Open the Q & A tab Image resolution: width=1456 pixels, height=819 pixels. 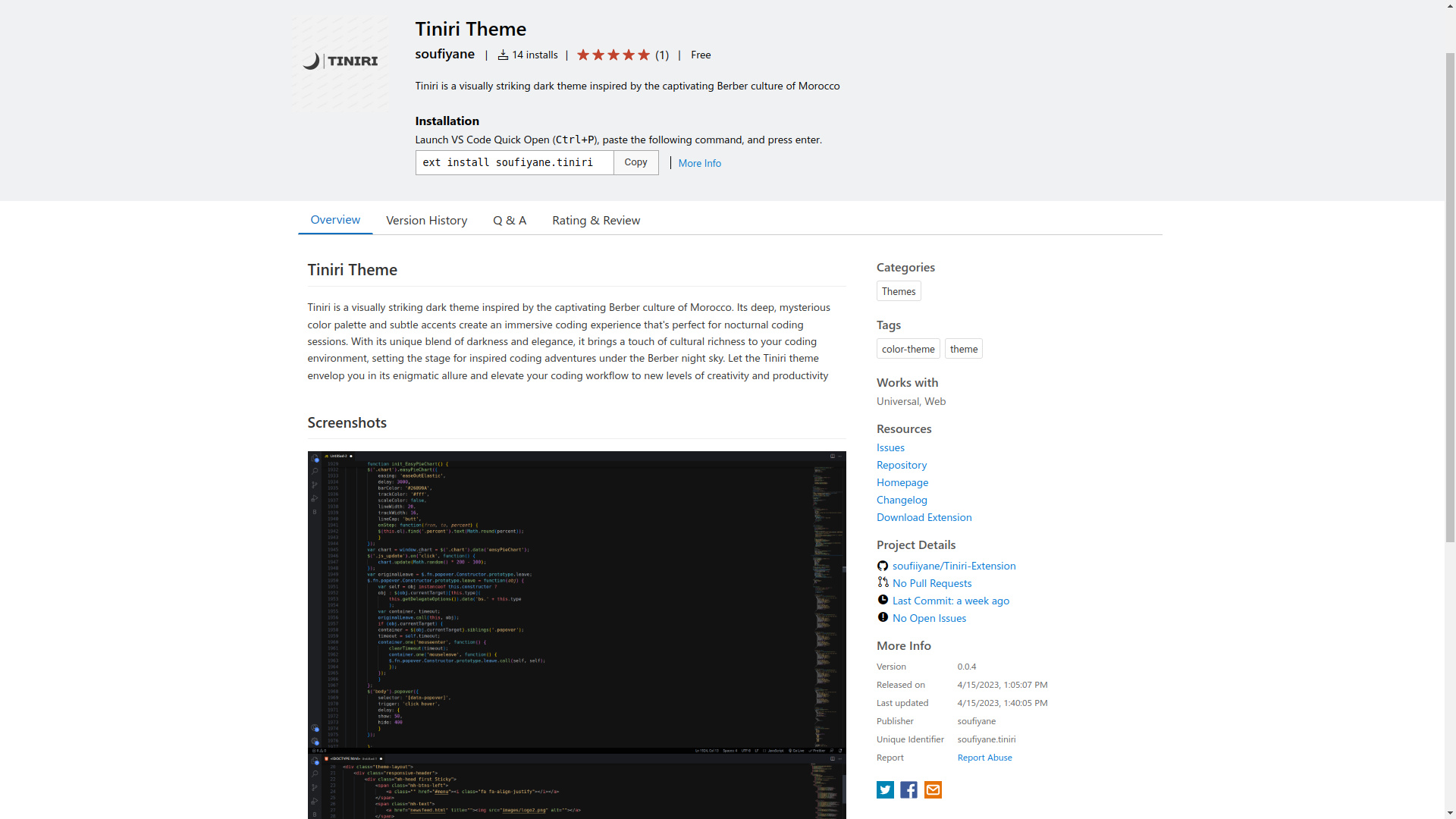click(510, 220)
